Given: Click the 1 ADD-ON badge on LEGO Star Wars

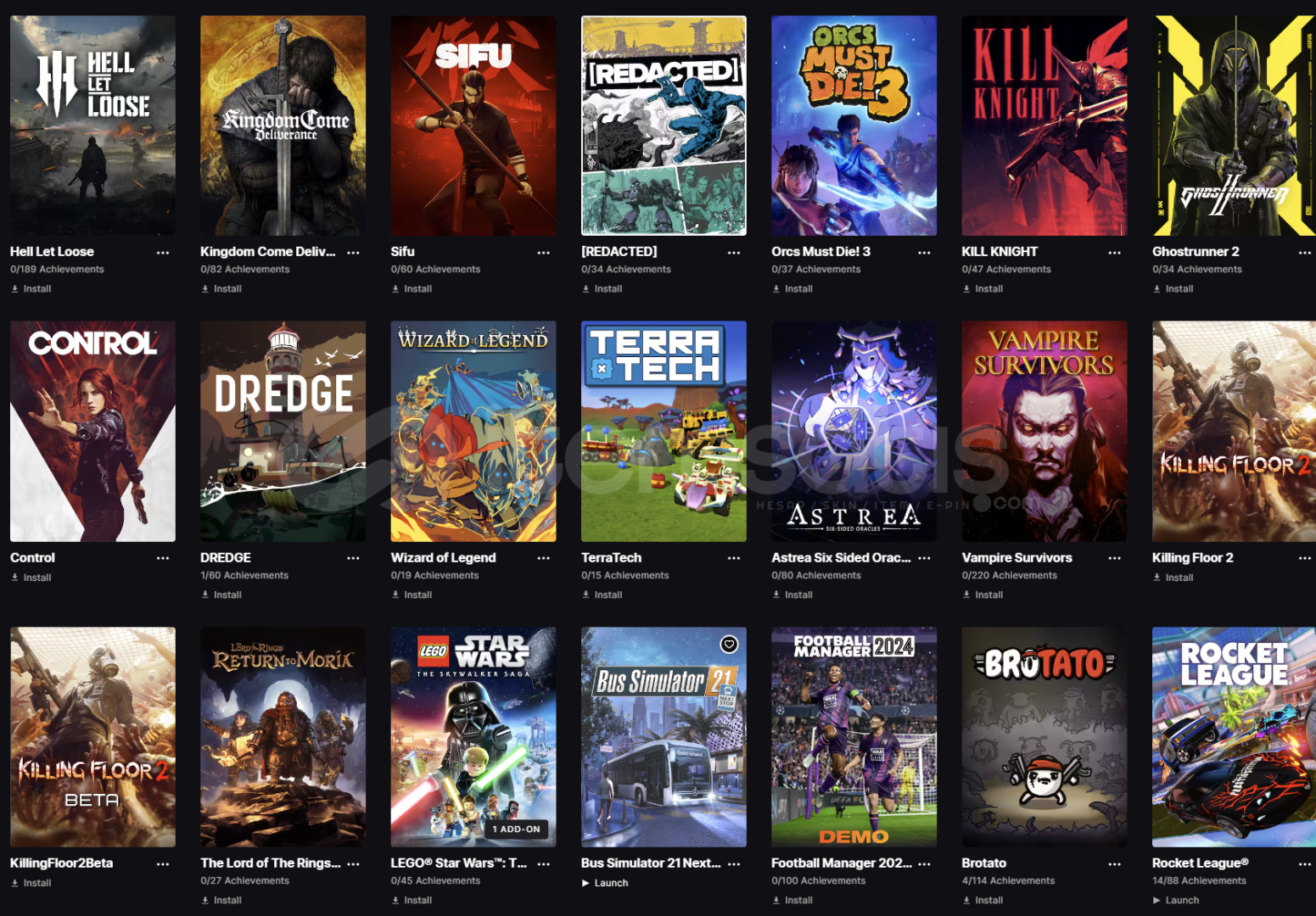Looking at the screenshot, I should coord(516,829).
